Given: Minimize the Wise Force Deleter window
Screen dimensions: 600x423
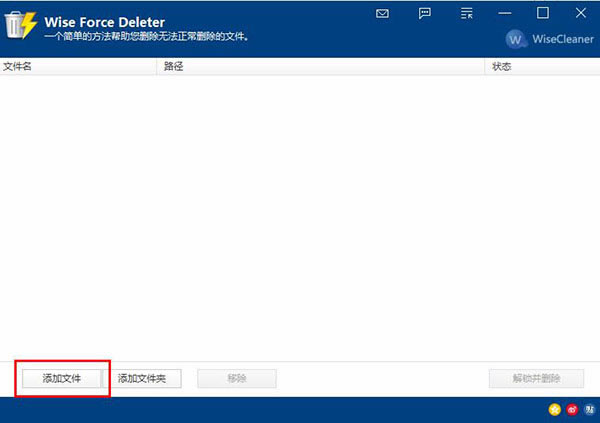Looking at the screenshot, I should pyautogui.click(x=505, y=13).
